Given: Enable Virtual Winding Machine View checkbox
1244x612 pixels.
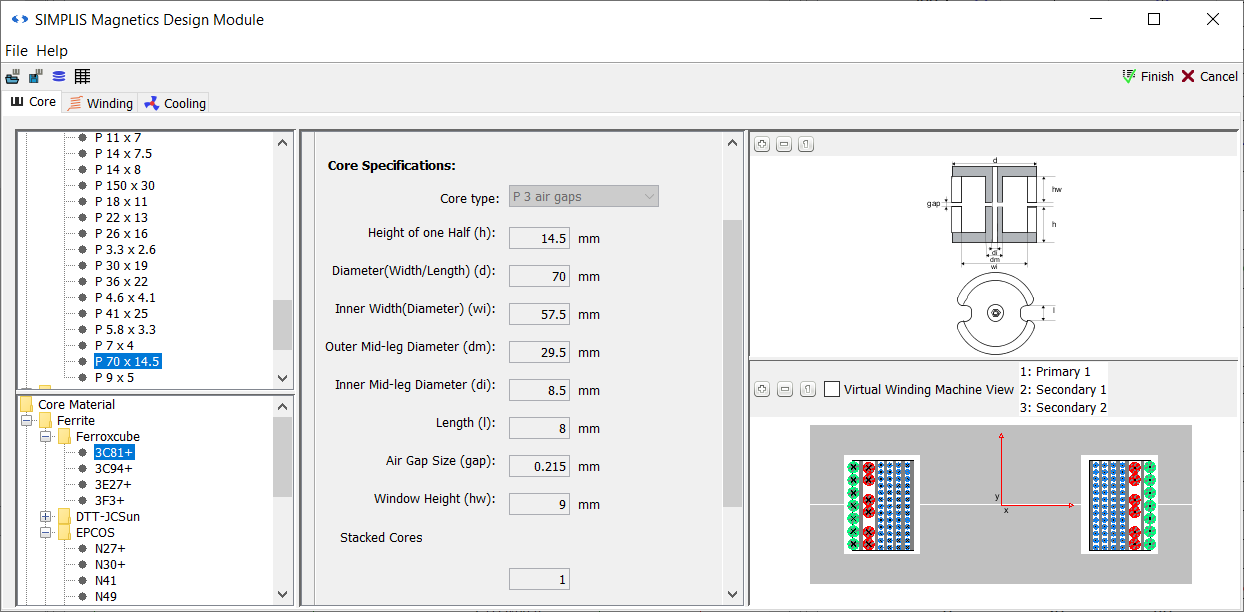Looking at the screenshot, I should click(x=832, y=390).
